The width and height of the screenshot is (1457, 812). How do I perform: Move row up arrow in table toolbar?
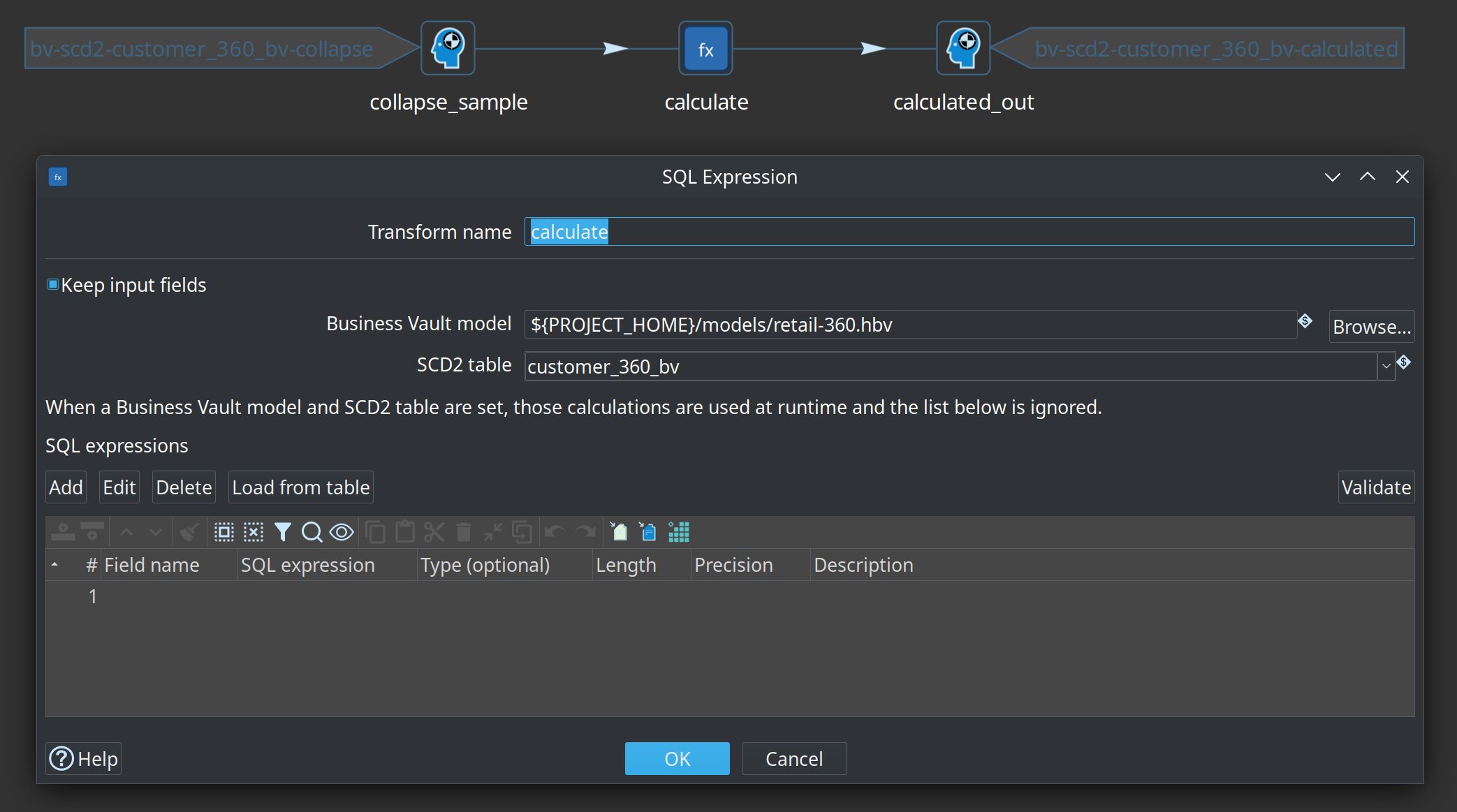coord(126,532)
